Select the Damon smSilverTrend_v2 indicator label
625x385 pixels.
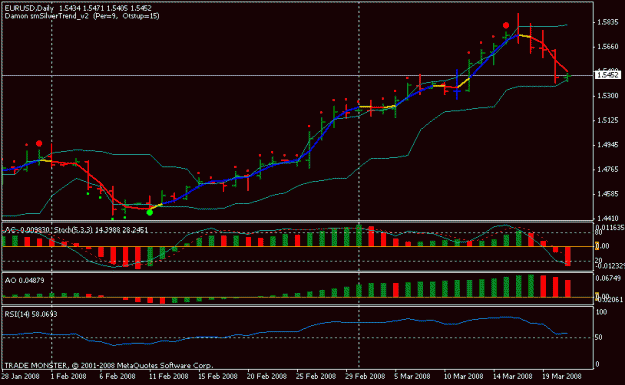coord(82,16)
